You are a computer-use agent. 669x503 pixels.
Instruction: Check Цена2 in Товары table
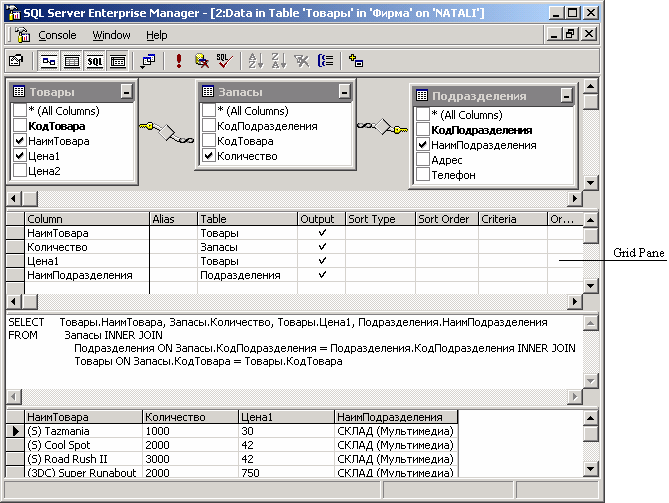pyautogui.click(x=20, y=170)
